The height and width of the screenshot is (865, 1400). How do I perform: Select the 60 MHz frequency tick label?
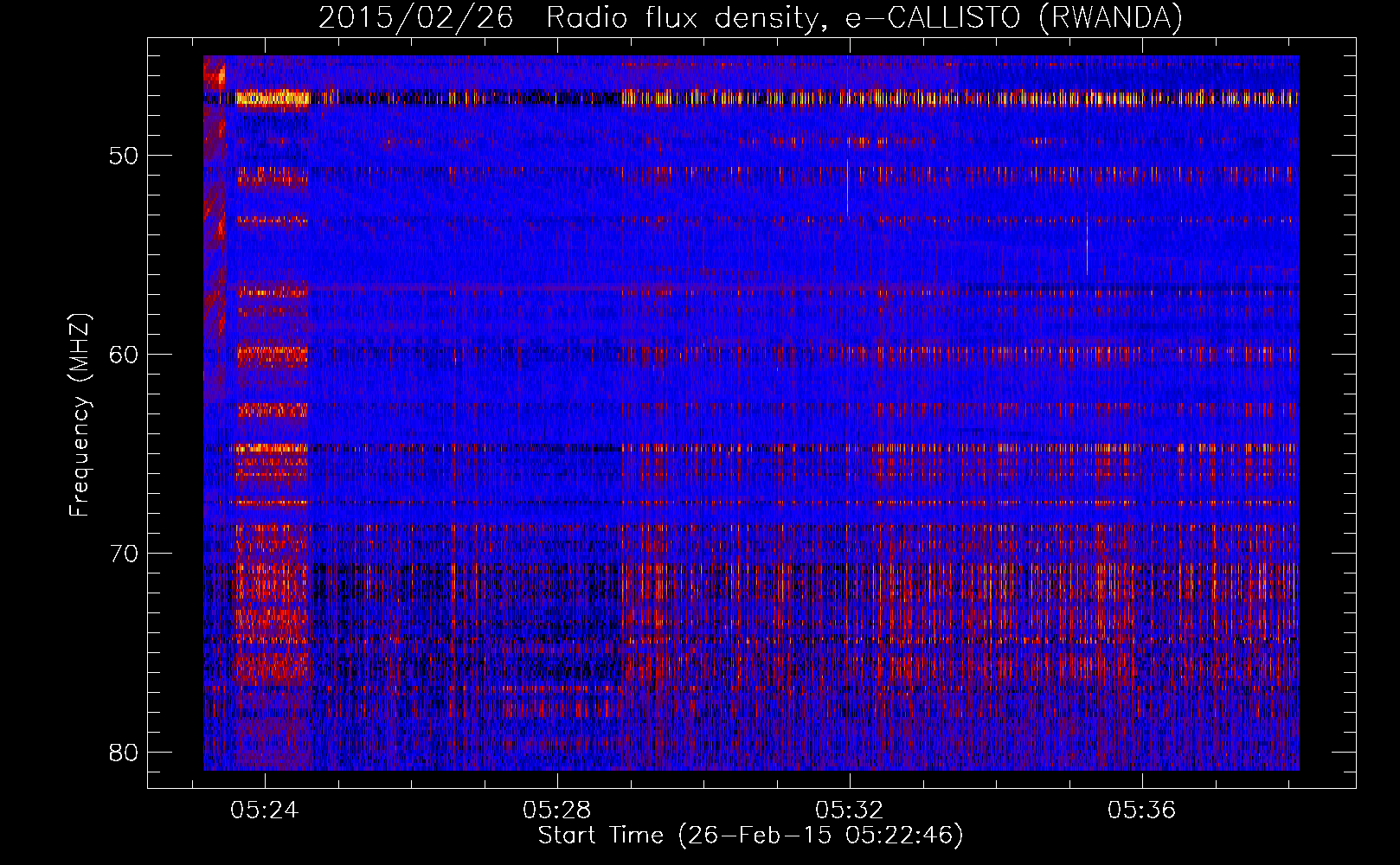124,355
